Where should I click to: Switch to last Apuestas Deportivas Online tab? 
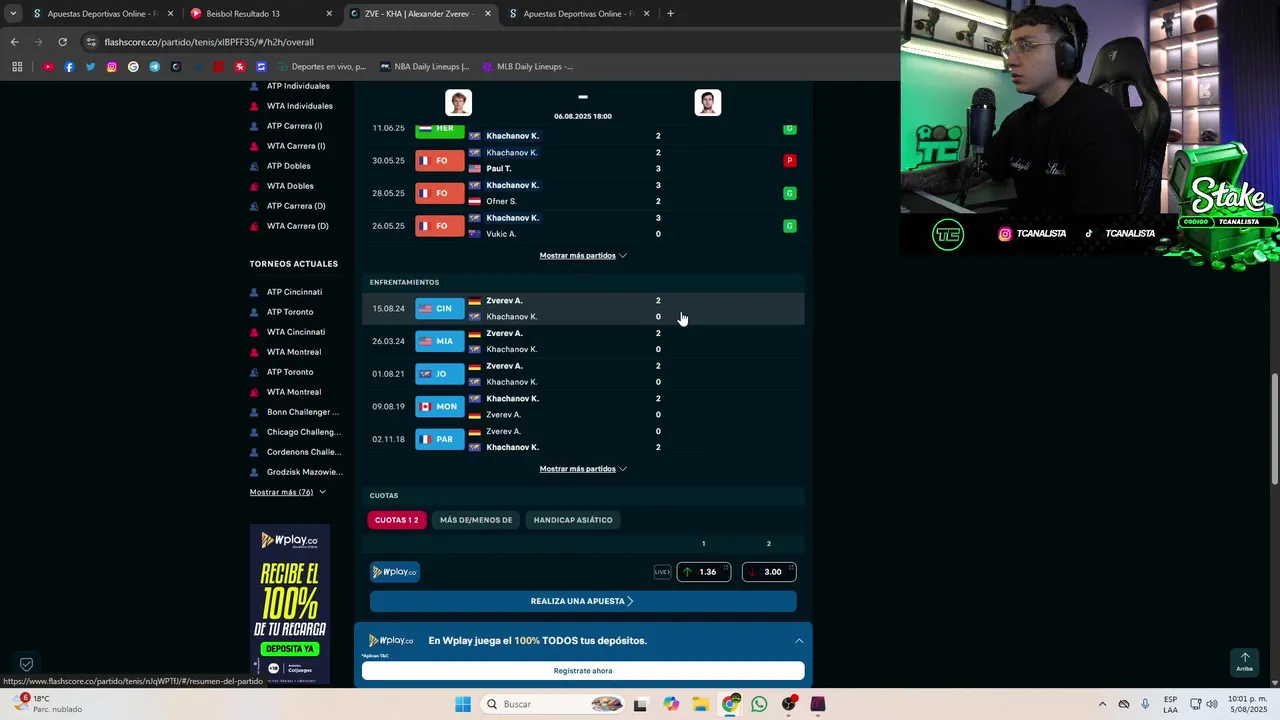click(578, 14)
